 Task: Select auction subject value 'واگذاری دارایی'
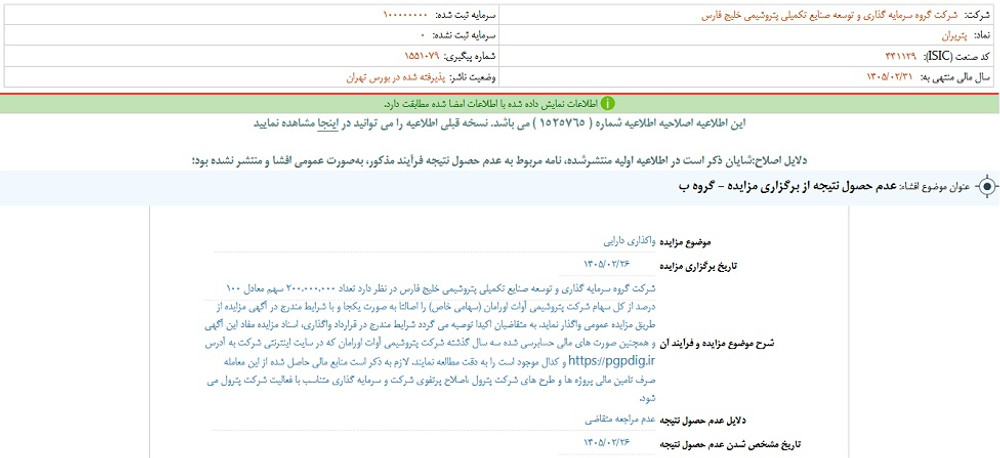pos(629,242)
